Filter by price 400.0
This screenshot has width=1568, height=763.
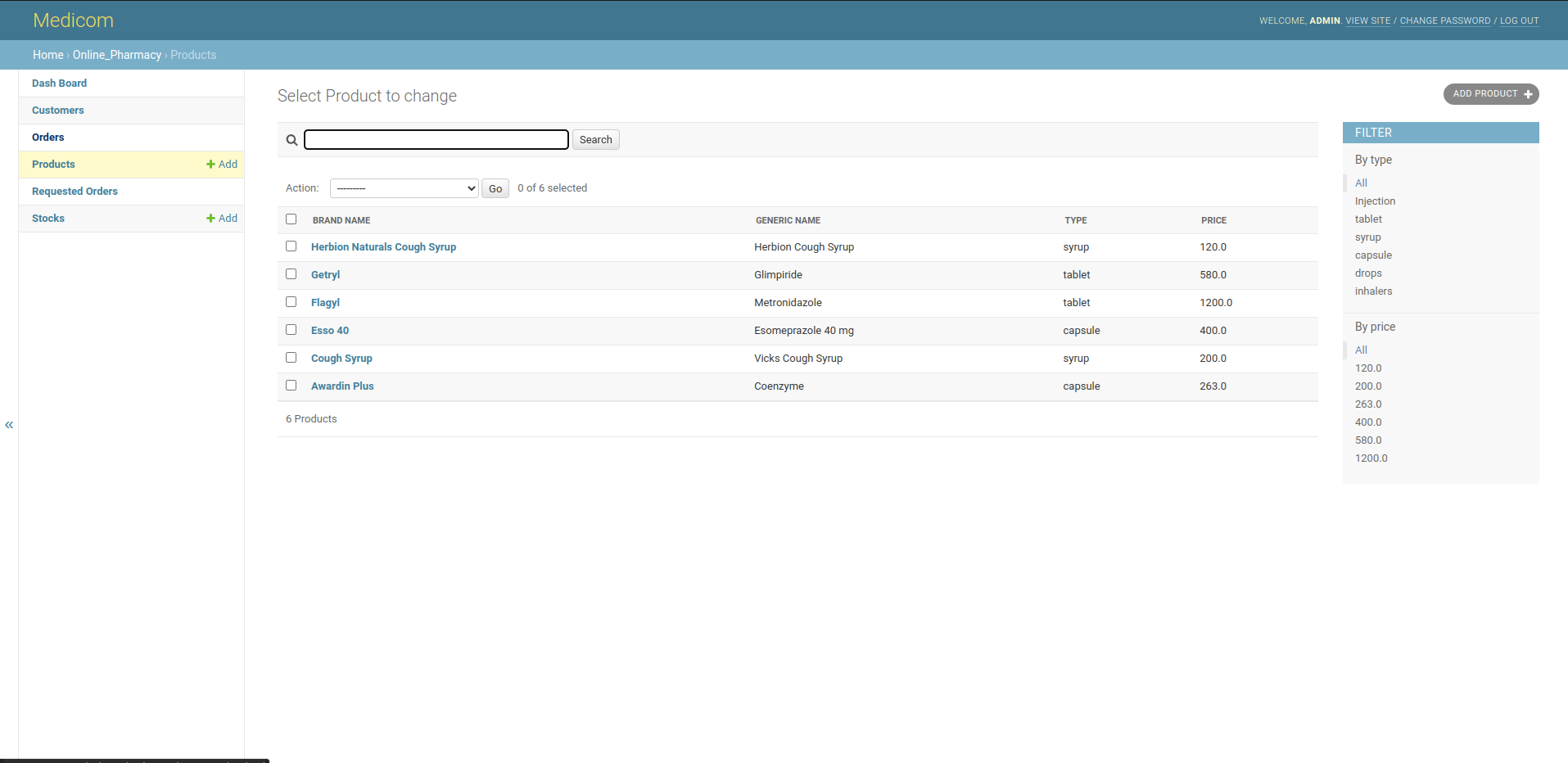pos(1368,422)
